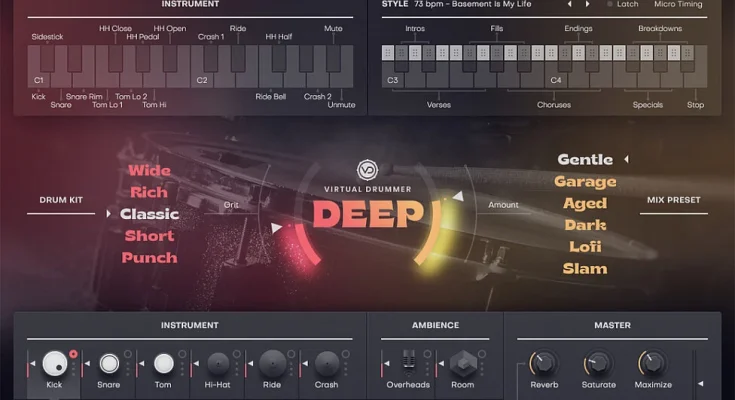Select the Hi-Hat instrument icon
Viewport: 735px width, 400px height.
[218, 363]
